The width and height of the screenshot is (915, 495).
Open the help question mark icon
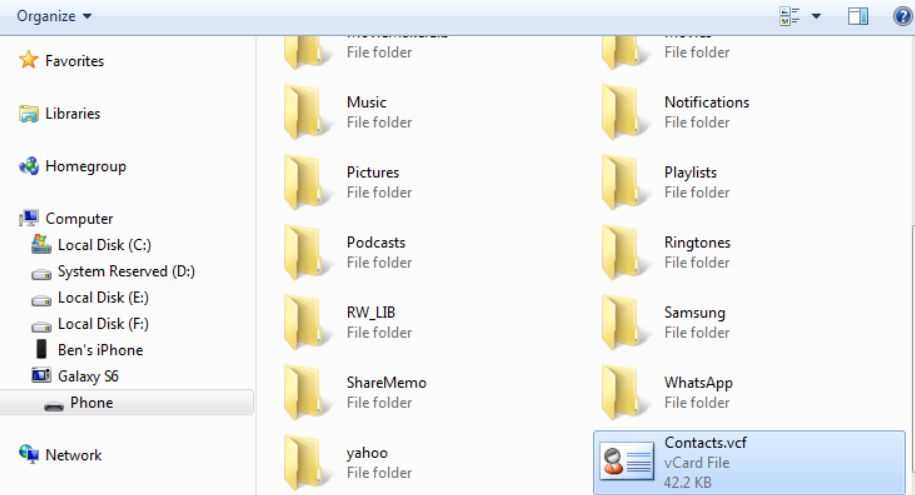coord(899,17)
